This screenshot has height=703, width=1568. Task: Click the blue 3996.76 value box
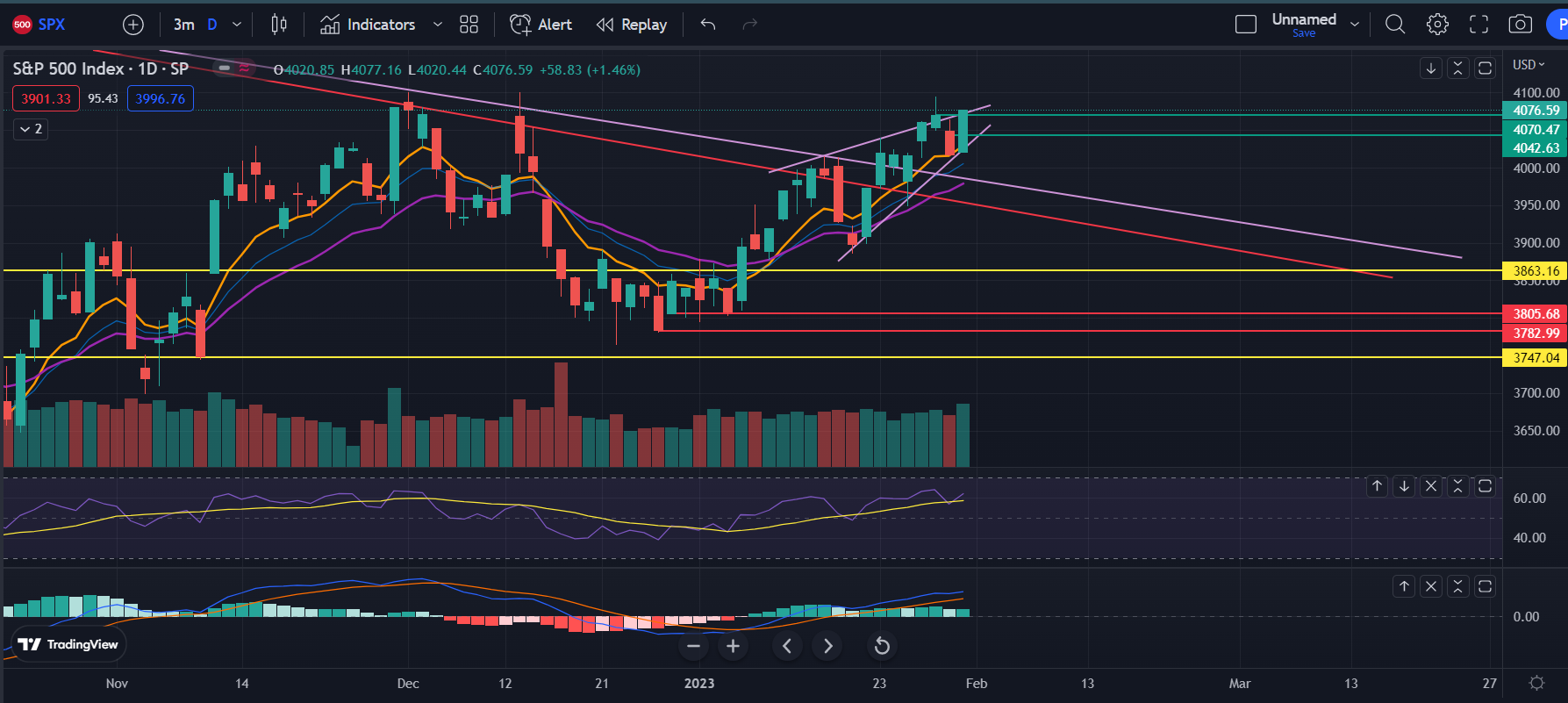(161, 98)
